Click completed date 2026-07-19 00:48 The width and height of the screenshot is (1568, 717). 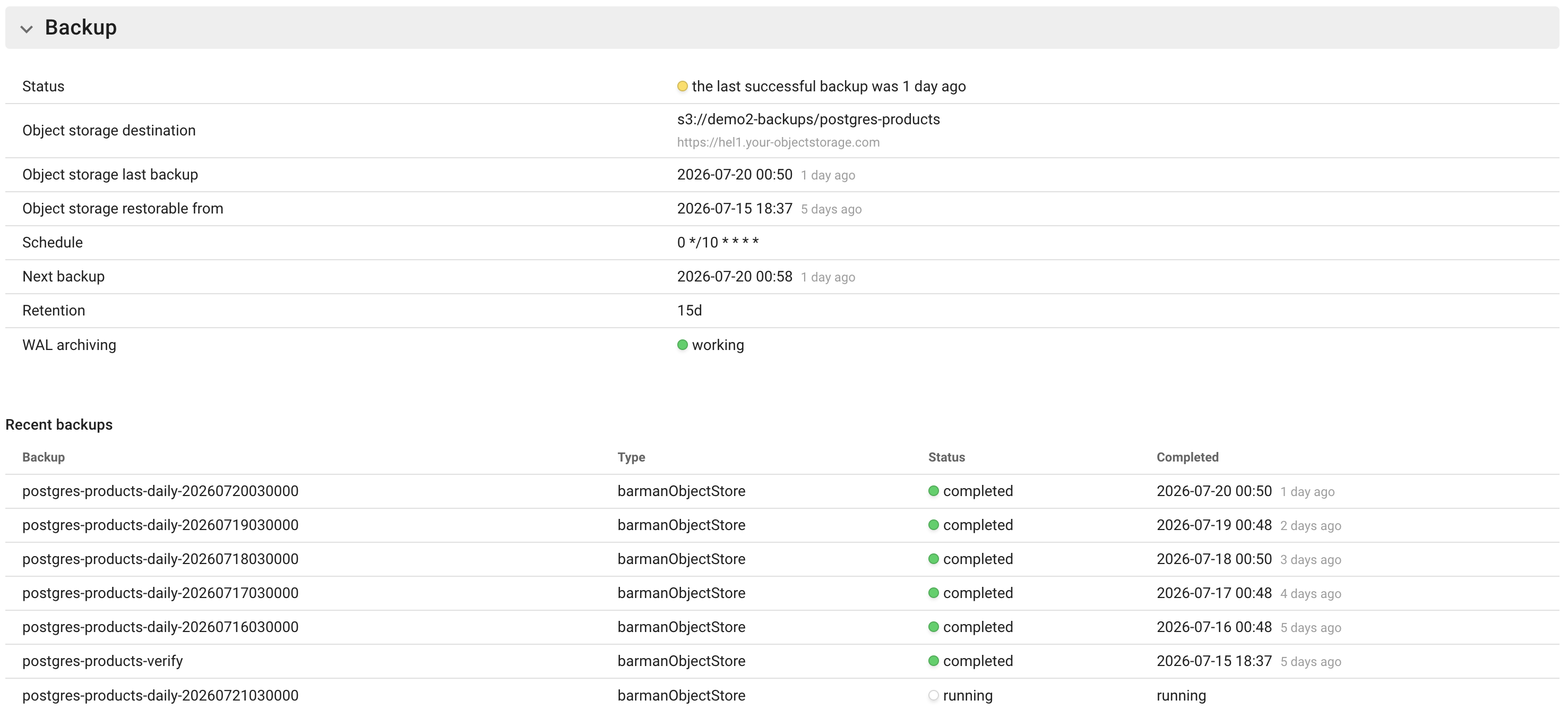[x=1214, y=525]
